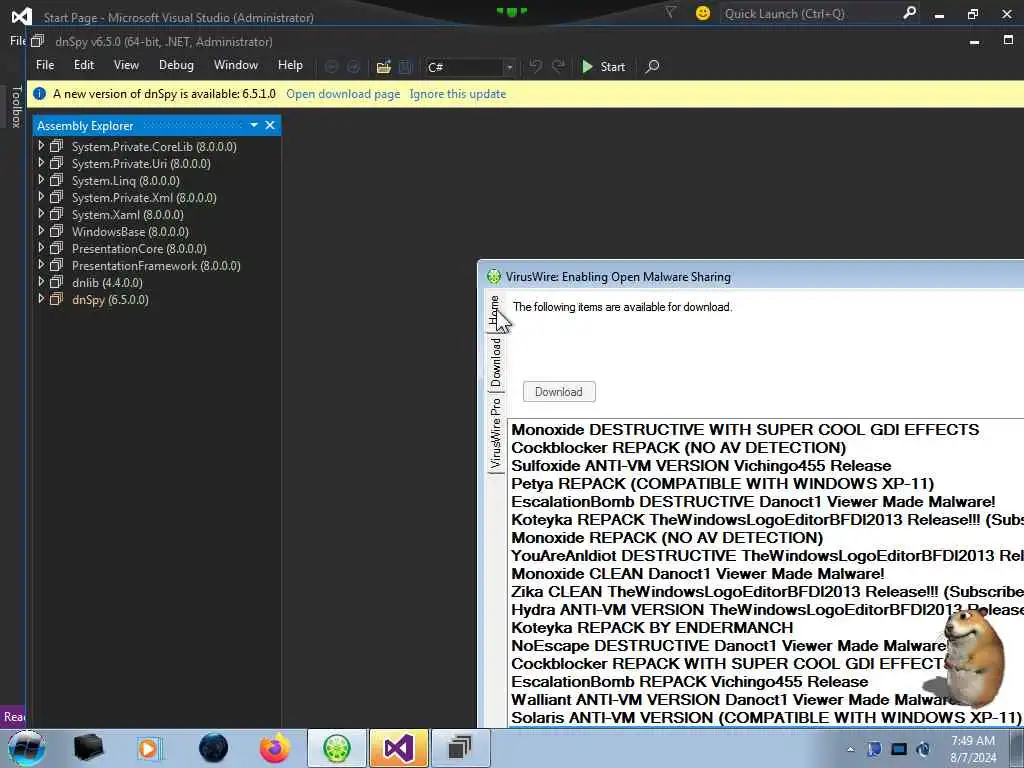The height and width of the screenshot is (768, 1024).
Task: Click the Visual Studio taskbar icon
Action: click(398, 748)
